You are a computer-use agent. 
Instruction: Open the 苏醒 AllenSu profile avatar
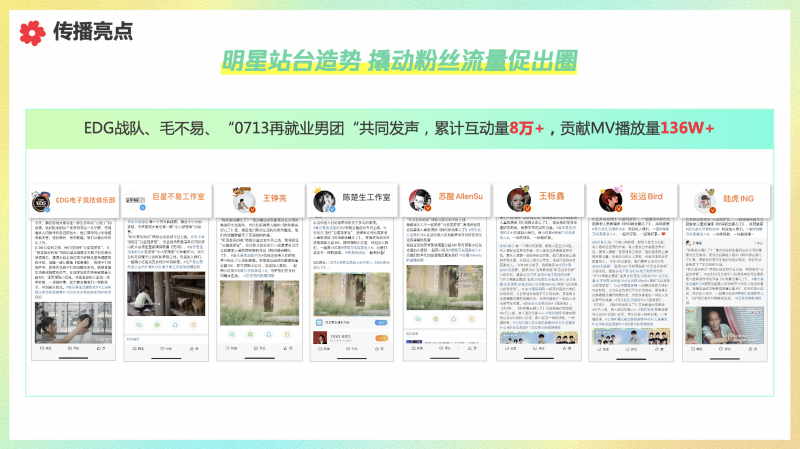[420, 200]
